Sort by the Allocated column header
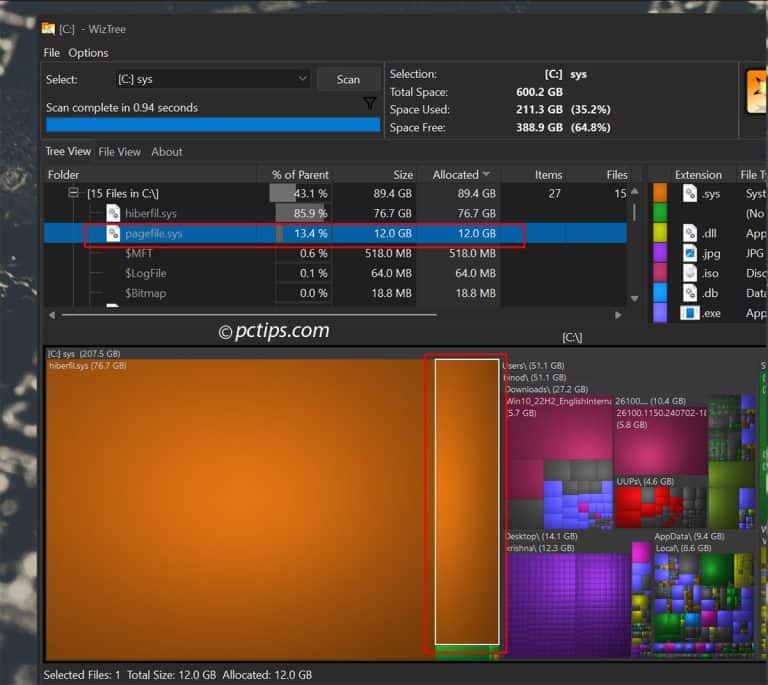Image resolution: width=768 pixels, height=685 pixels. [x=460, y=175]
